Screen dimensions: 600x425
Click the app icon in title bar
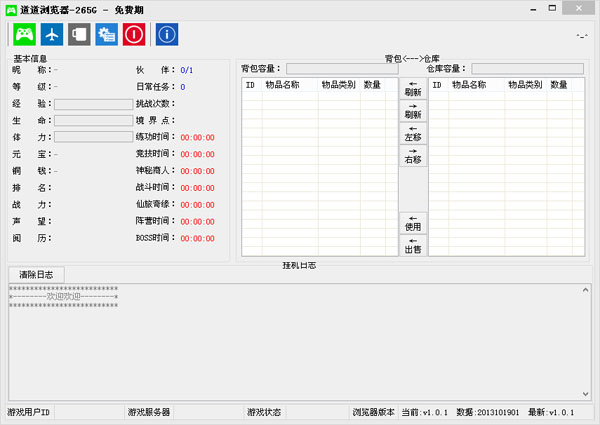(x=10, y=8)
